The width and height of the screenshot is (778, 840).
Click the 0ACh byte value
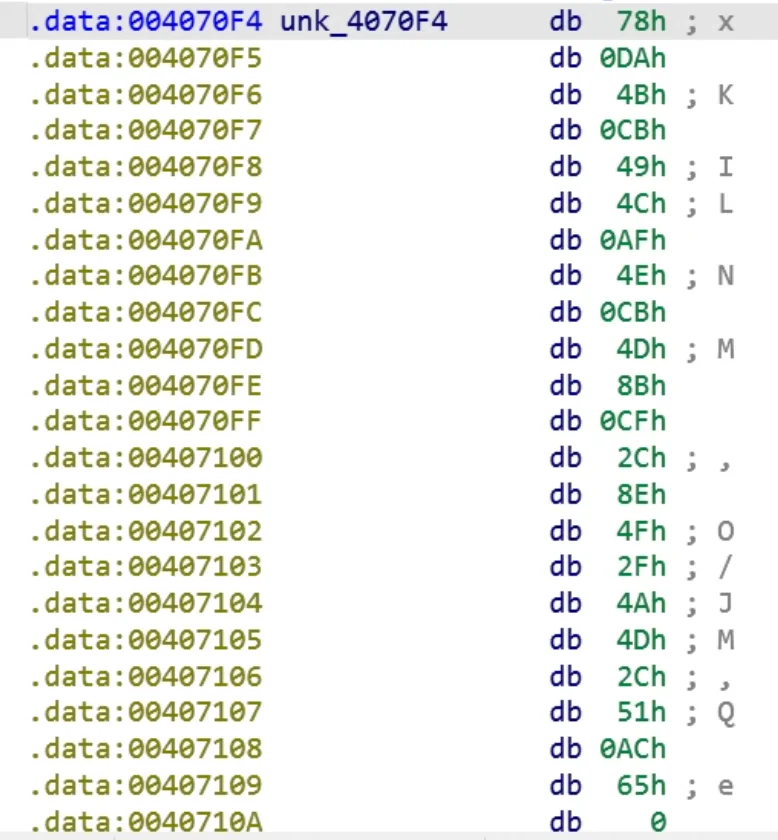(x=633, y=748)
